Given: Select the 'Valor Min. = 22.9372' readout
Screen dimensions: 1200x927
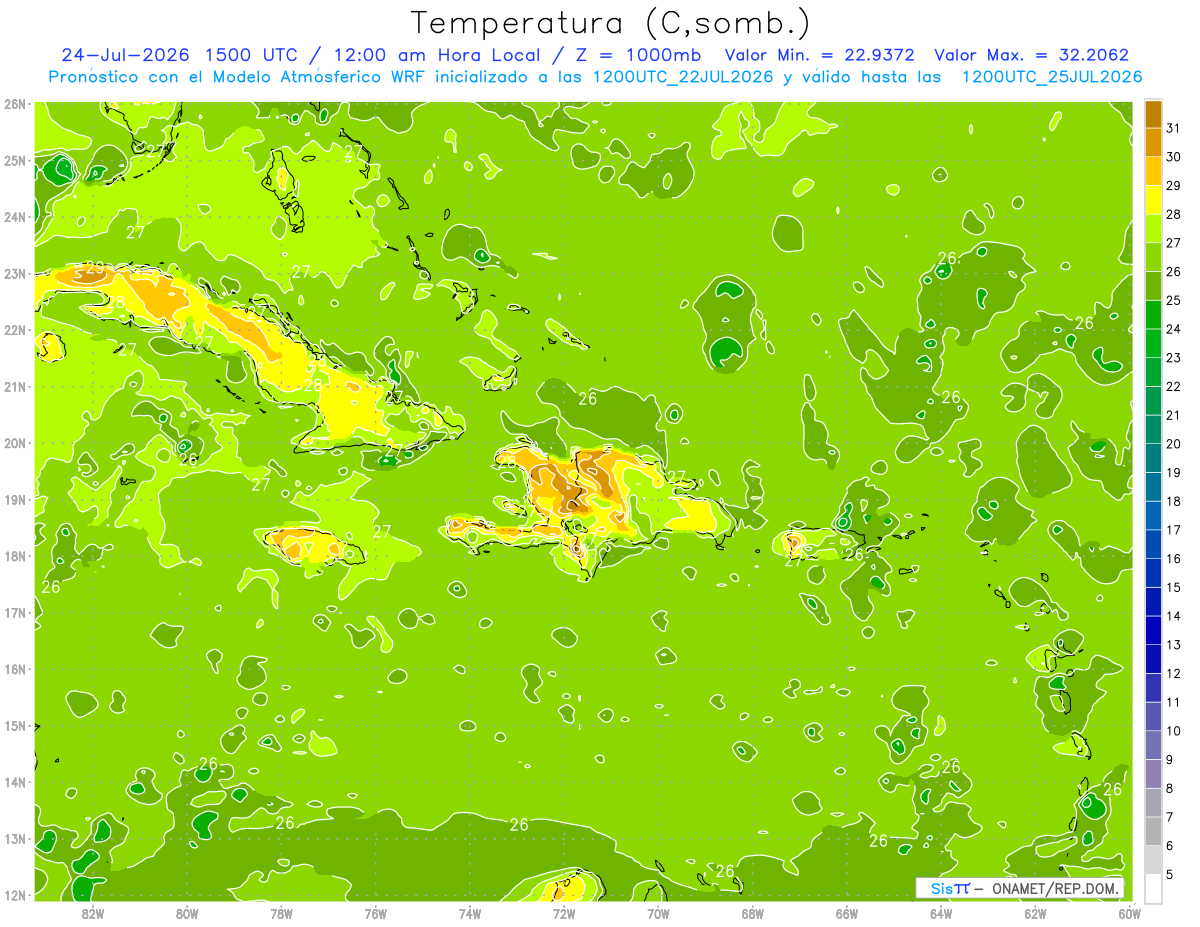Looking at the screenshot, I should [819, 55].
